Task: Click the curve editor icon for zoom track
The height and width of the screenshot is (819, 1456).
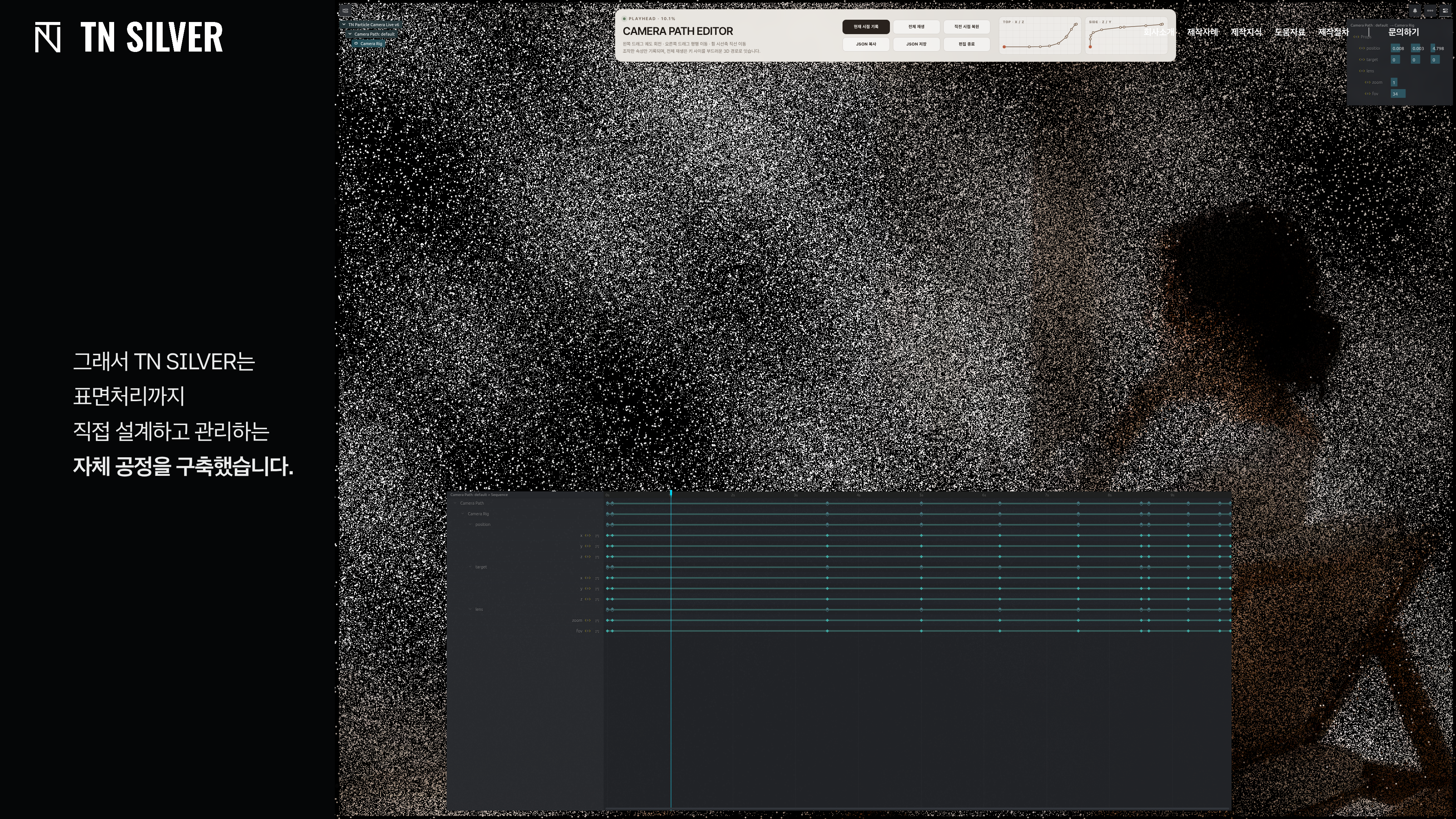Action: pos(597,621)
